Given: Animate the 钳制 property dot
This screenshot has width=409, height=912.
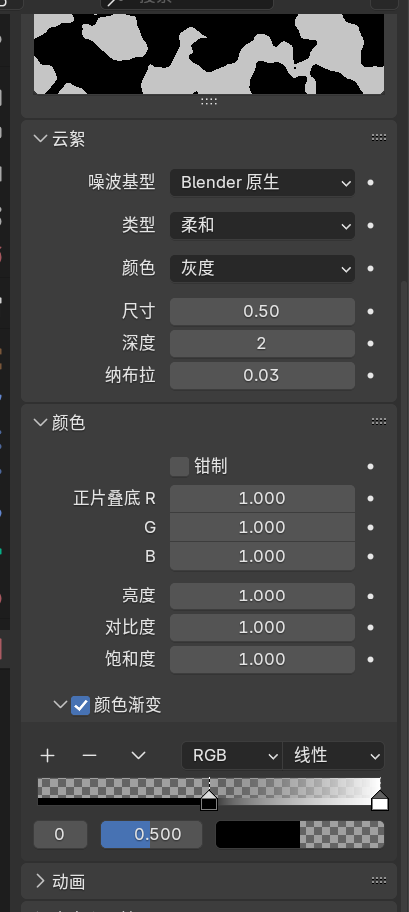Looking at the screenshot, I should click(371, 466).
